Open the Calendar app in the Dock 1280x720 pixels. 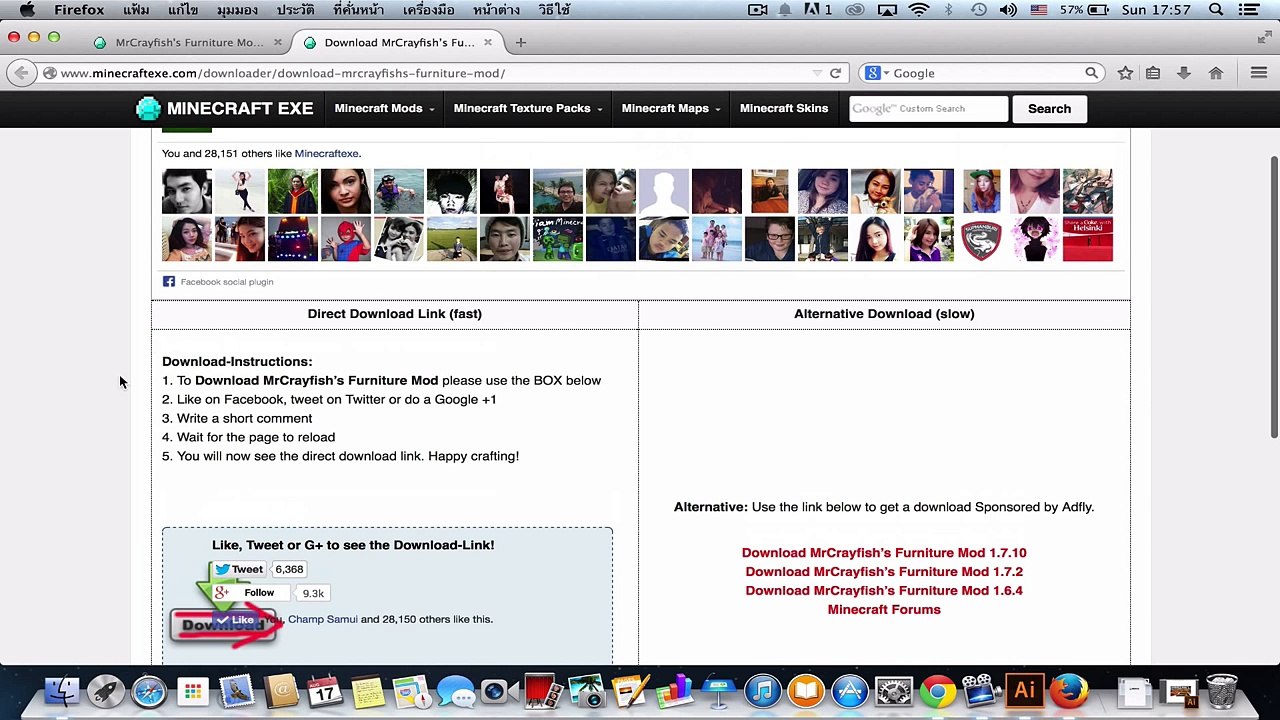[325, 691]
